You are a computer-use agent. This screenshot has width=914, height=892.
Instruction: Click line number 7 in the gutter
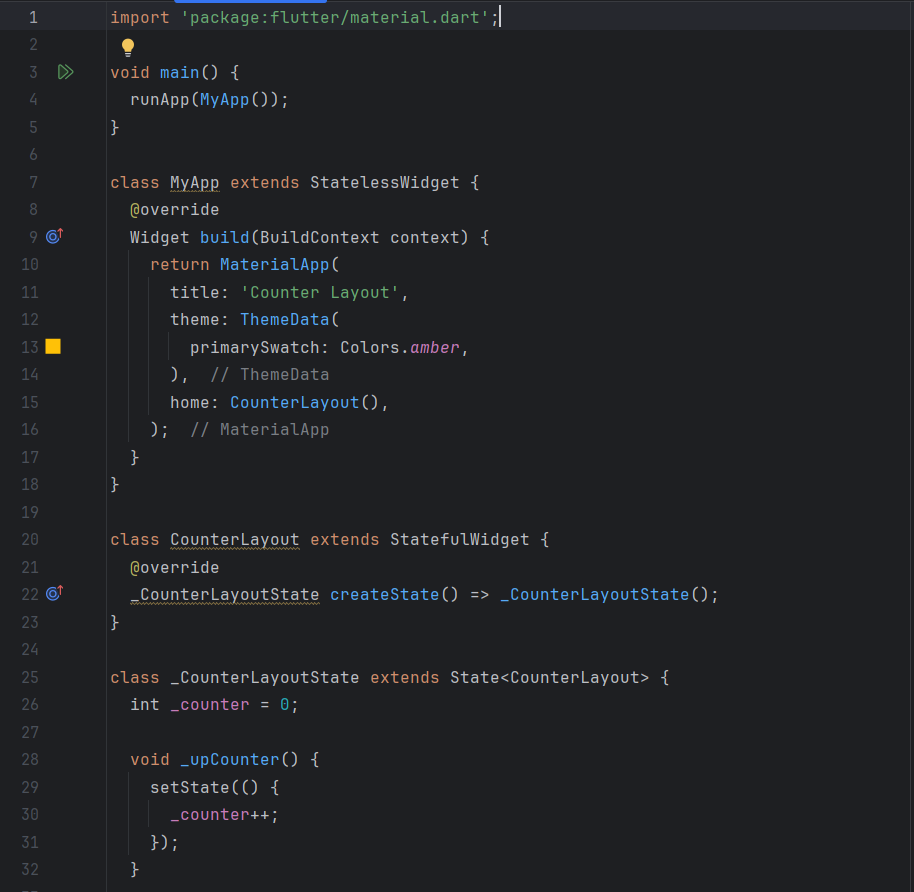click(33, 182)
